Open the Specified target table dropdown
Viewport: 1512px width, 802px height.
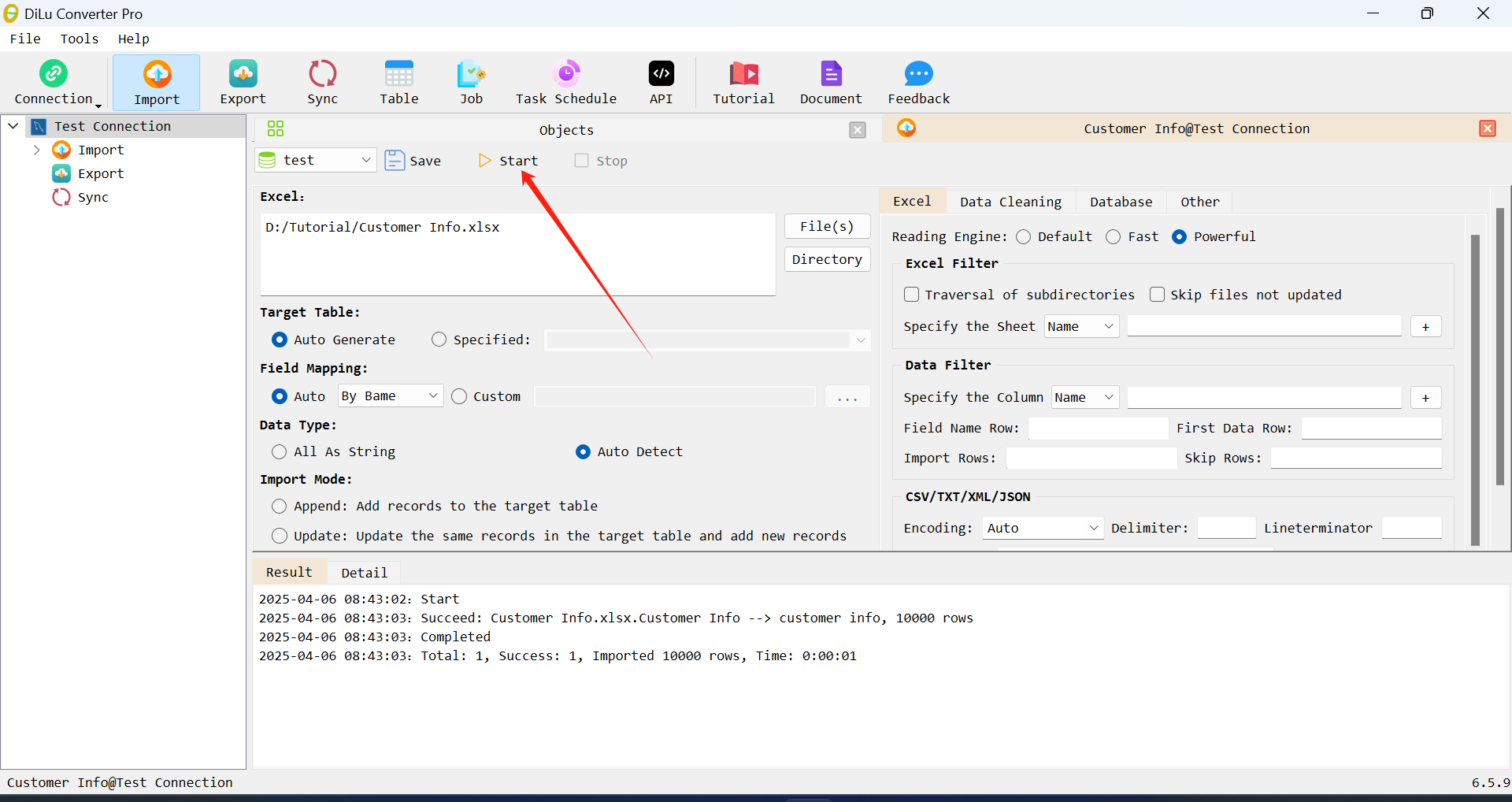[x=861, y=340]
